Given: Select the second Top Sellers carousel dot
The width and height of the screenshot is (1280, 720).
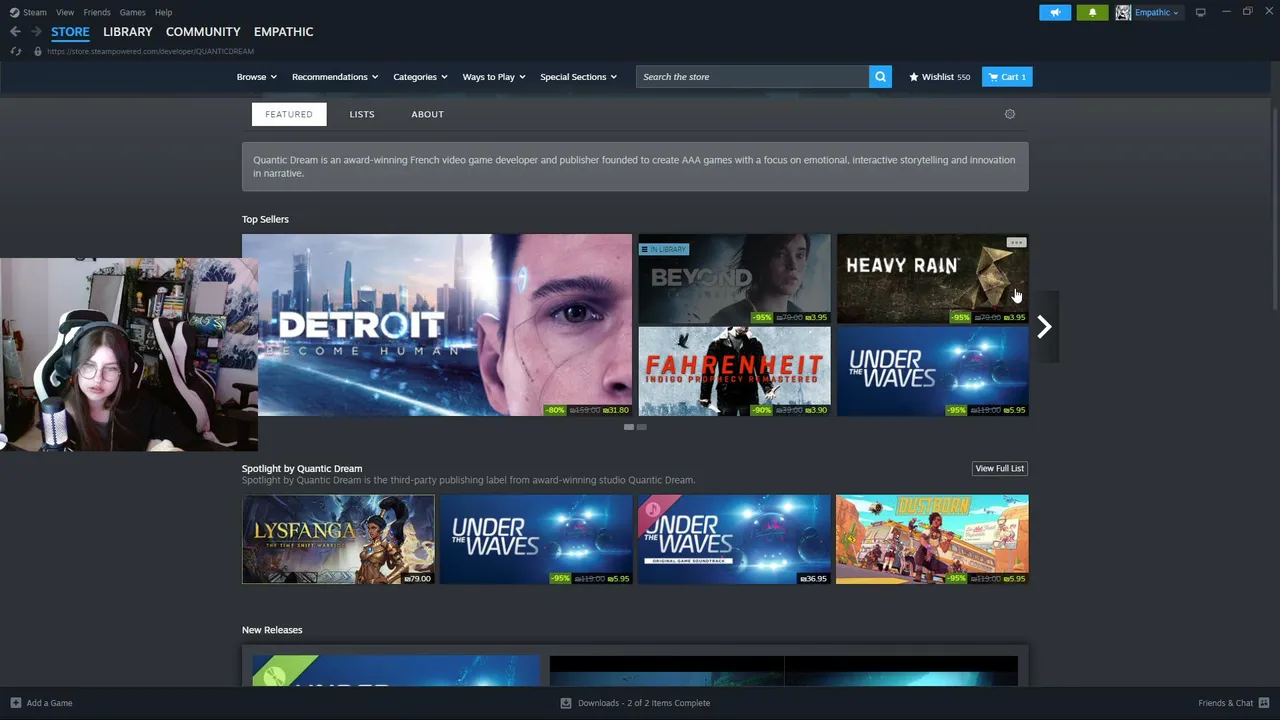Looking at the screenshot, I should [x=642, y=427].
